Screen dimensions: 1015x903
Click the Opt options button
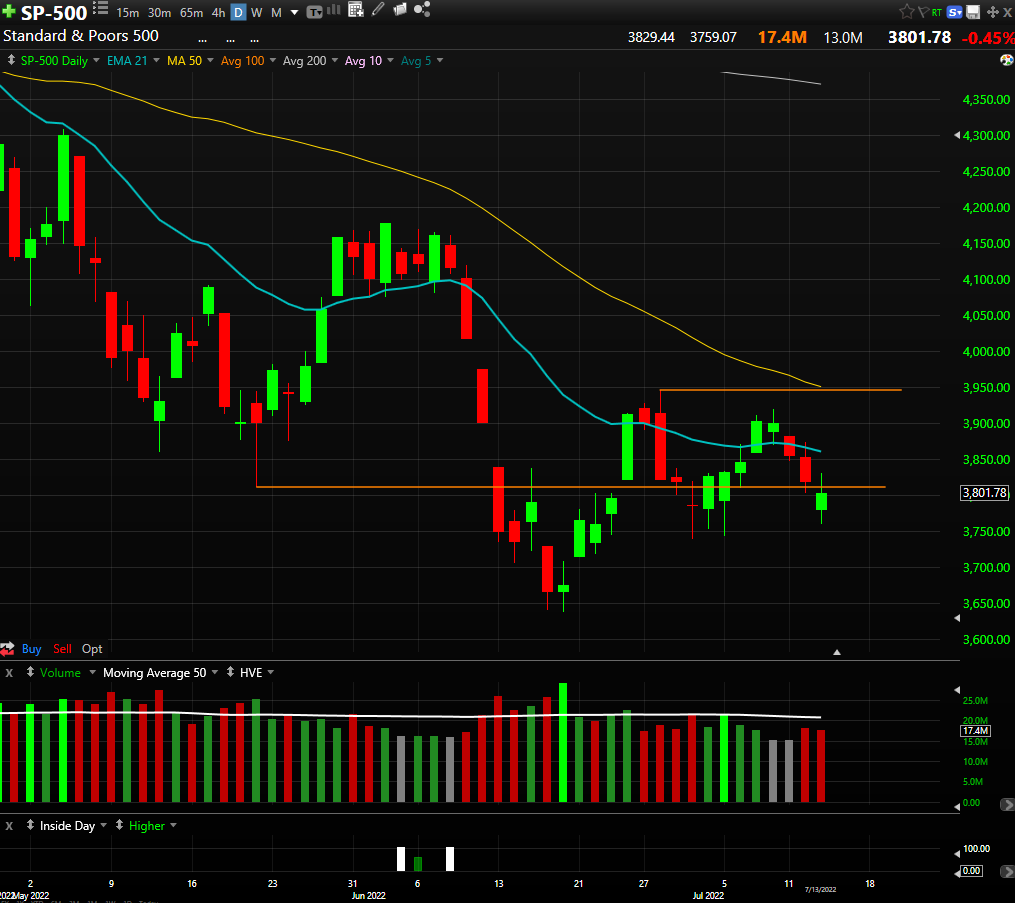[x=92, y=649]
